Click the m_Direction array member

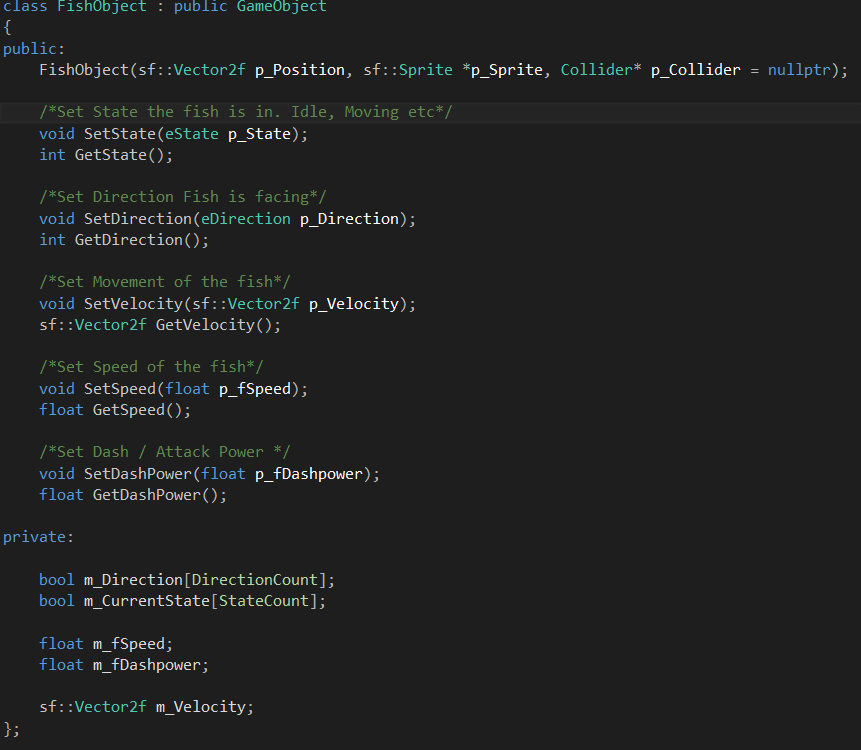(x=133, y=580)
